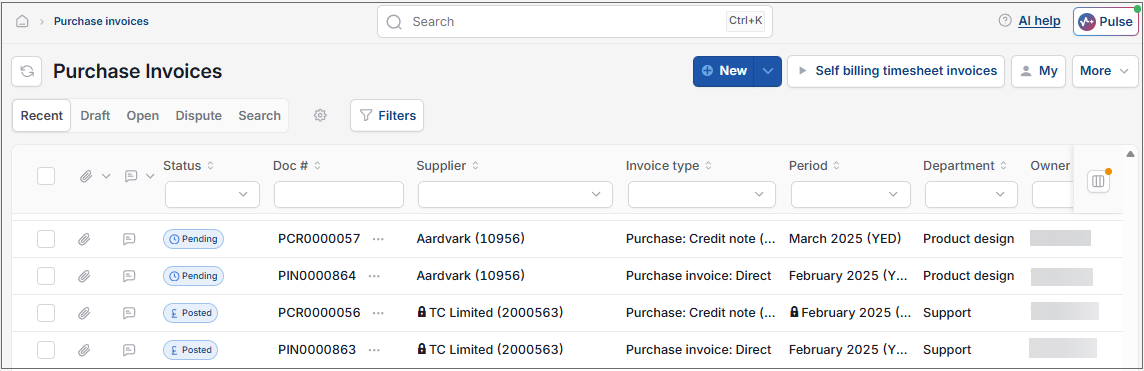This screenshot has height=371, width=1144.
Task: Open the three-dot menu next to PCR0000056
Action: 378,313
